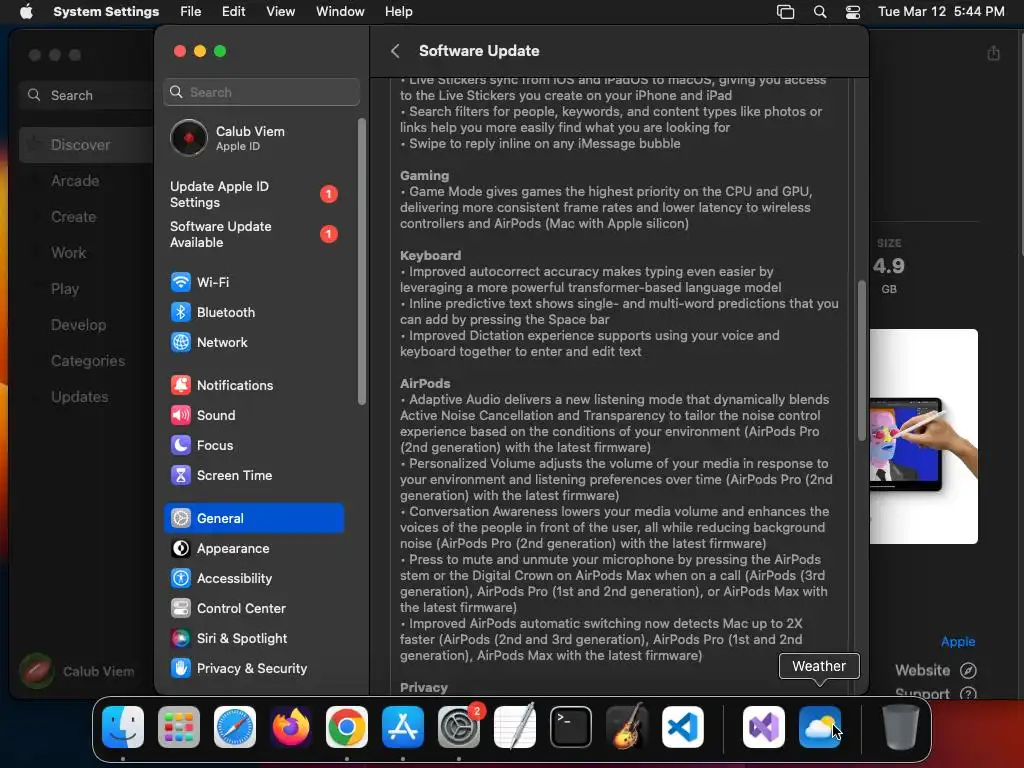Open Notifications bell icon in sidebar
The image size is (1024, 768).
(x=181, y=385)
